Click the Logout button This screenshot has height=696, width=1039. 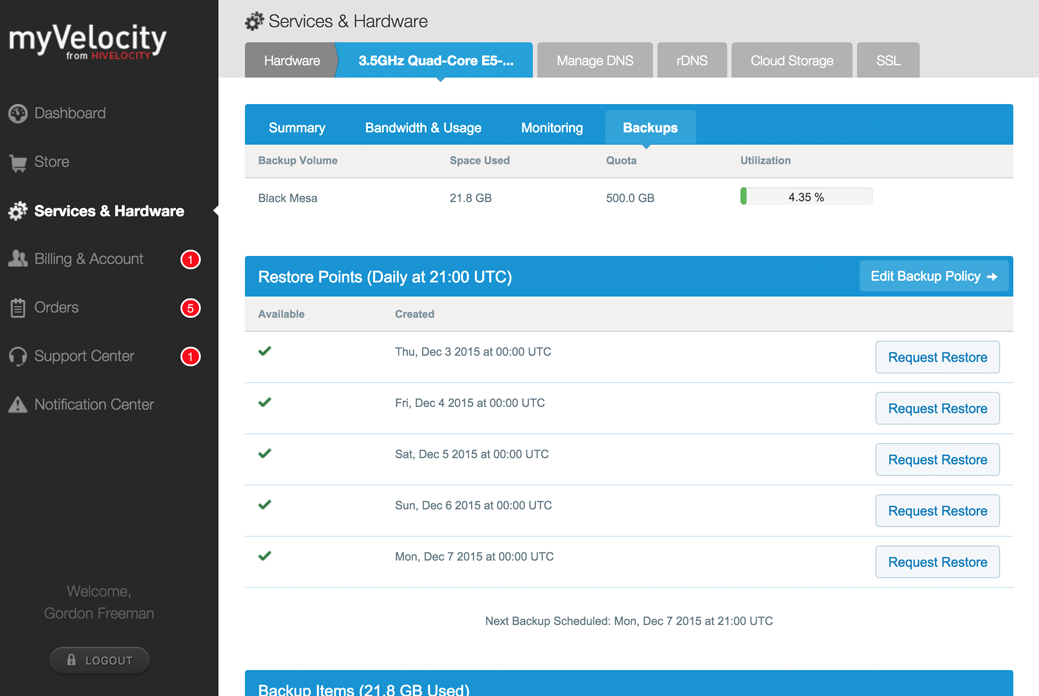(99, 660)
